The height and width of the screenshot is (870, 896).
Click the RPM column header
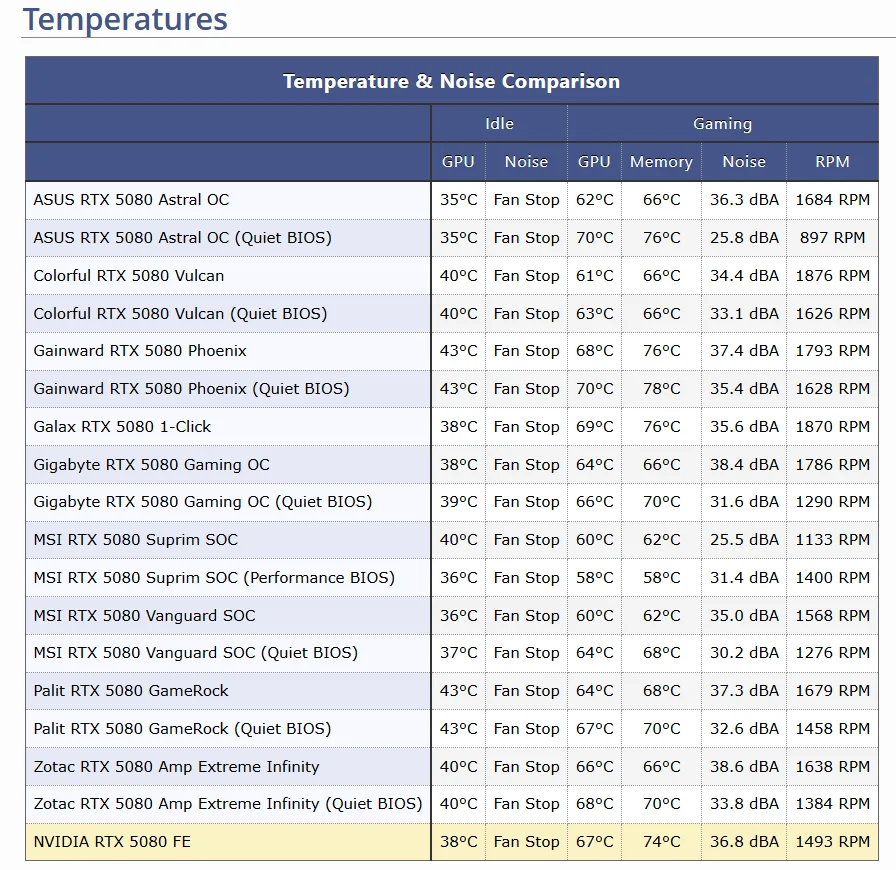(x=832, y=162)
